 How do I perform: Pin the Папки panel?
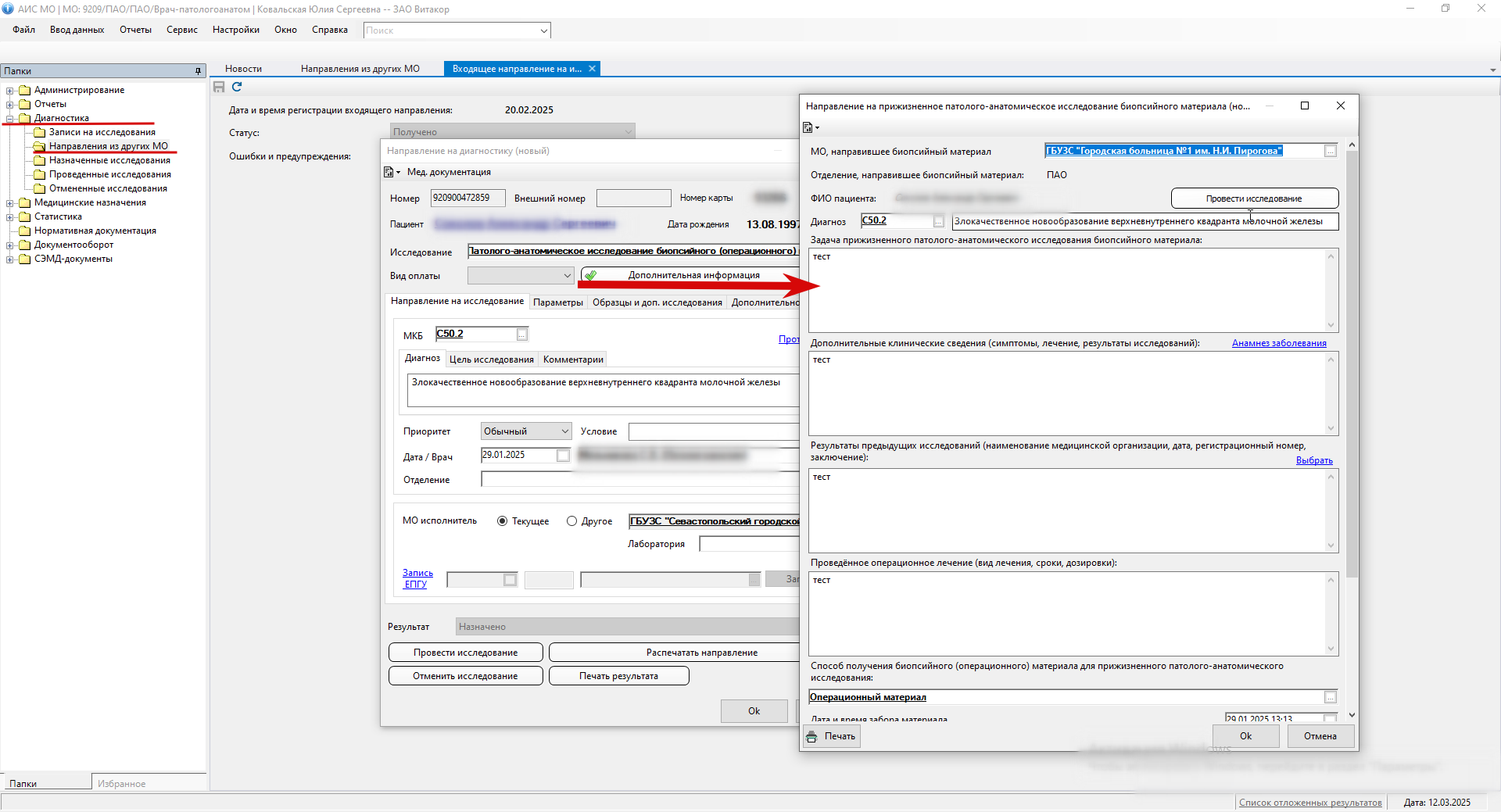198,71
